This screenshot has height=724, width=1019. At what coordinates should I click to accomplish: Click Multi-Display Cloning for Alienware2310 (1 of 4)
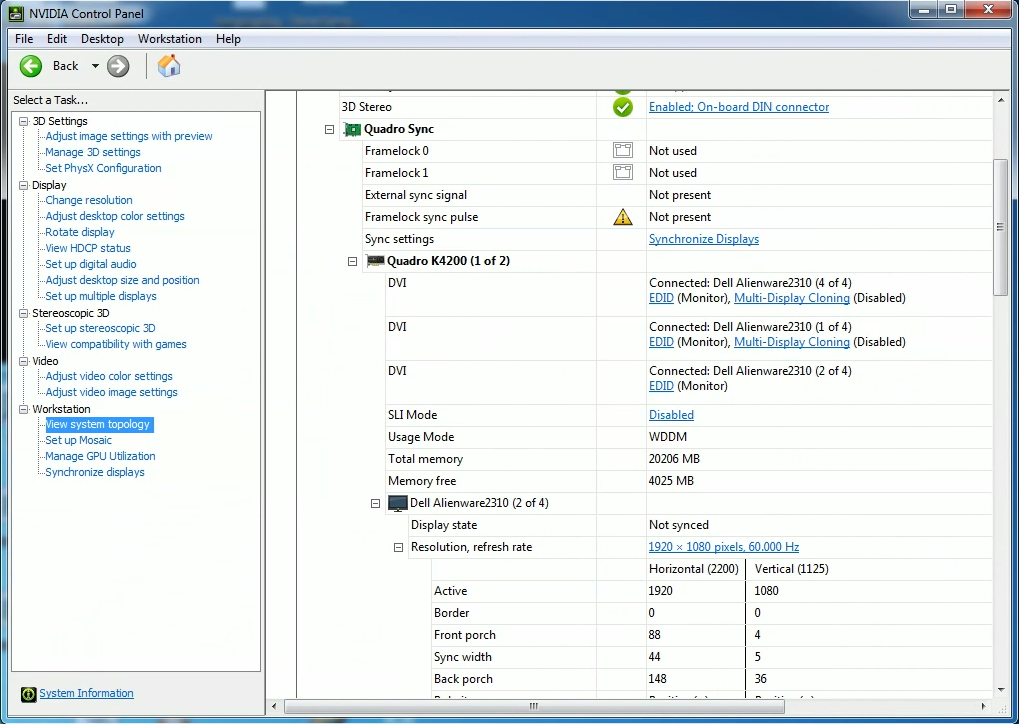(792, 342)
